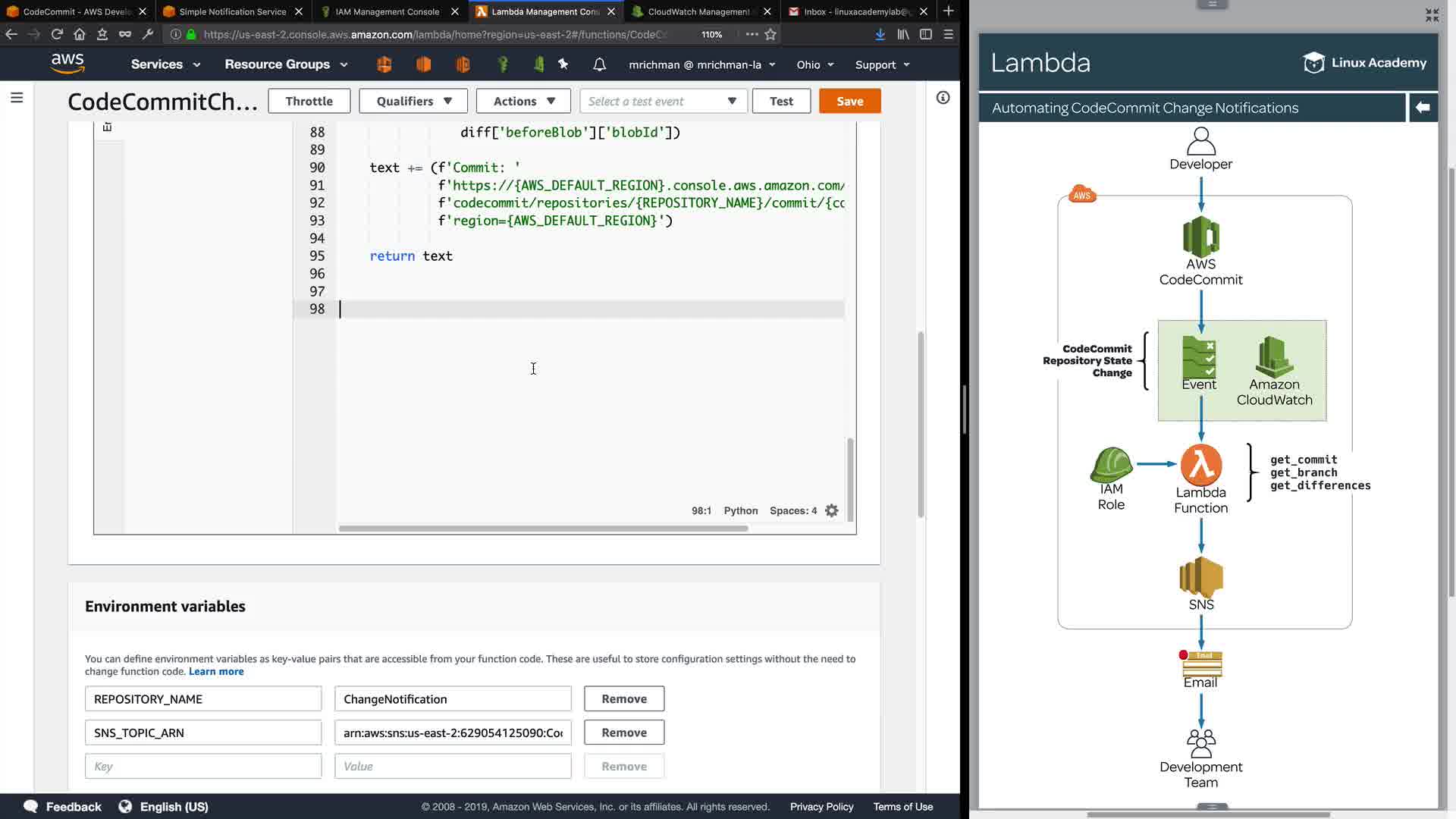Click the editor settings gear icon
The height and width of the screenshot is (819, 1456).
(832, 510)
